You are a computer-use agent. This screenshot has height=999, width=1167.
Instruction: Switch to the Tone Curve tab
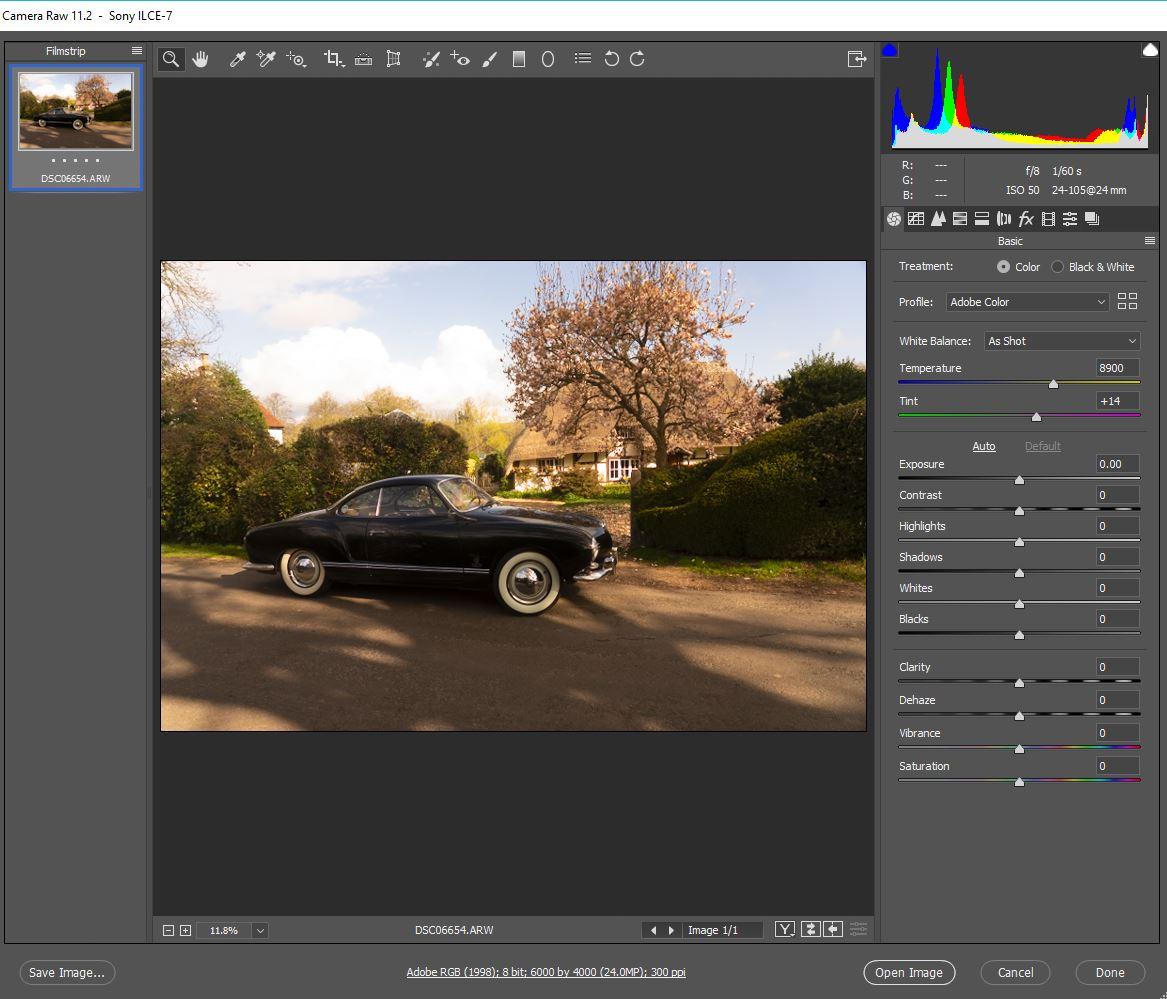(916, 219)
